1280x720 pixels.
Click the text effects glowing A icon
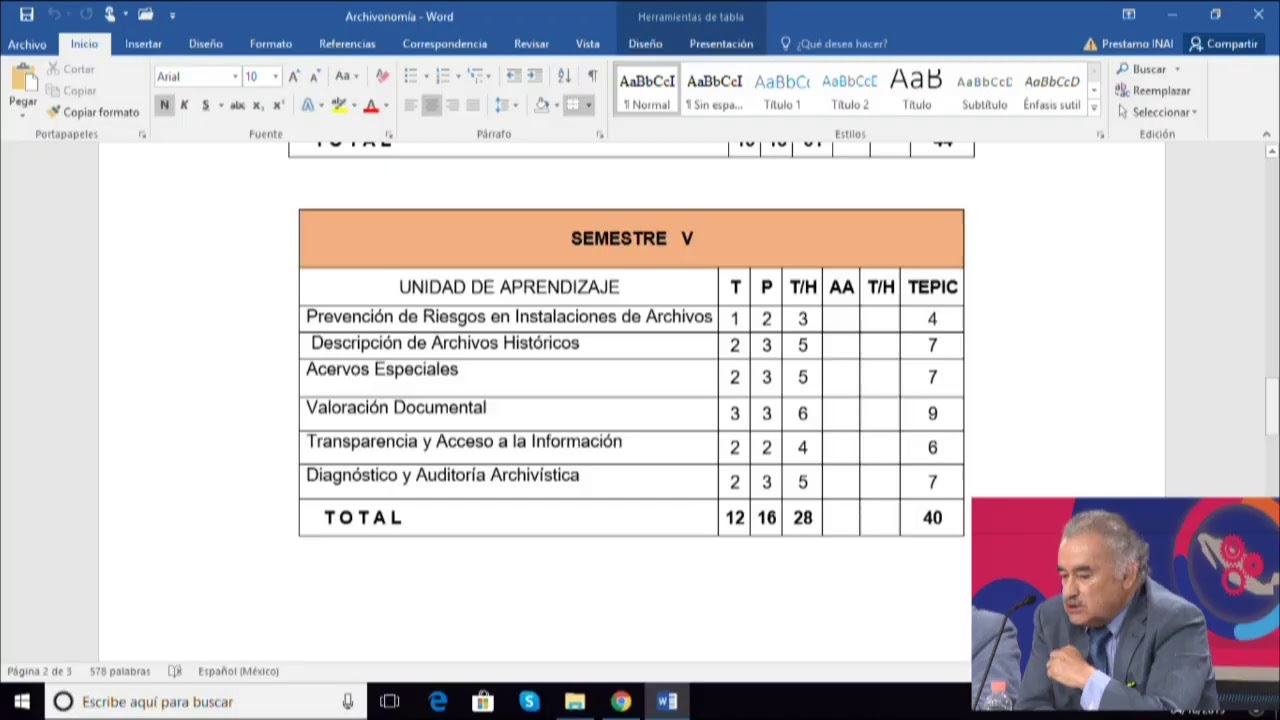point(307,105)
